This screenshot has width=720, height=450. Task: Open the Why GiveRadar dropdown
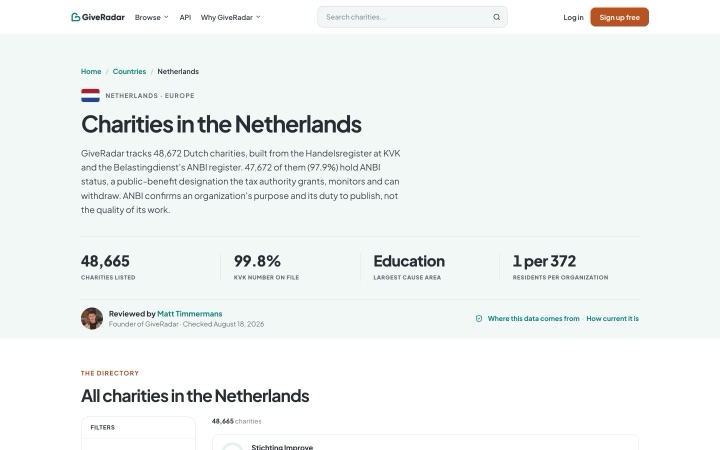point(231,17)
